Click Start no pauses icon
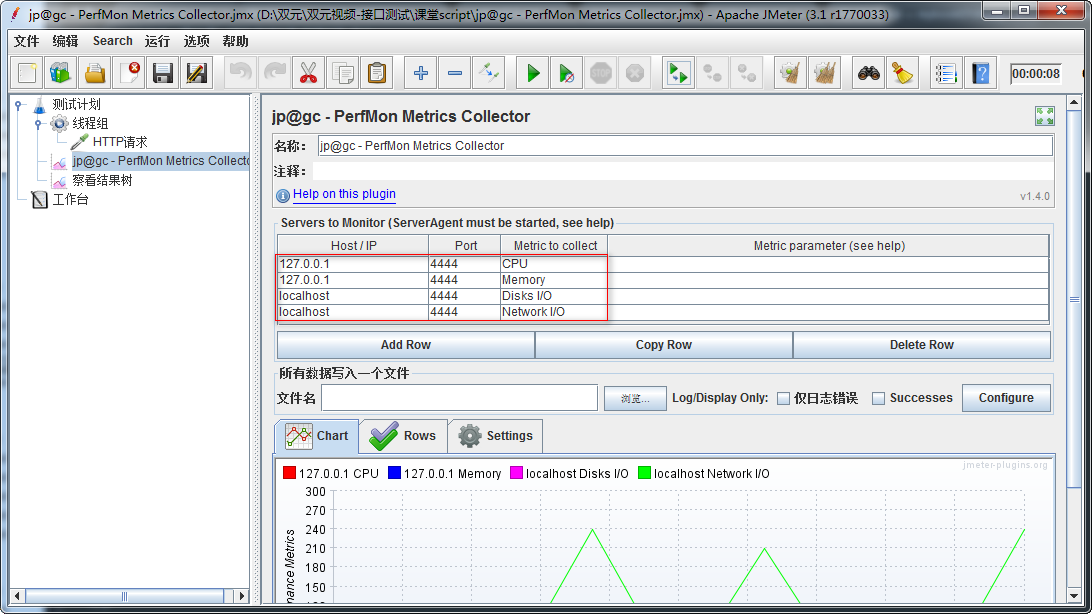The width and height of the screenshot is (1092, 614). [567, 73]
